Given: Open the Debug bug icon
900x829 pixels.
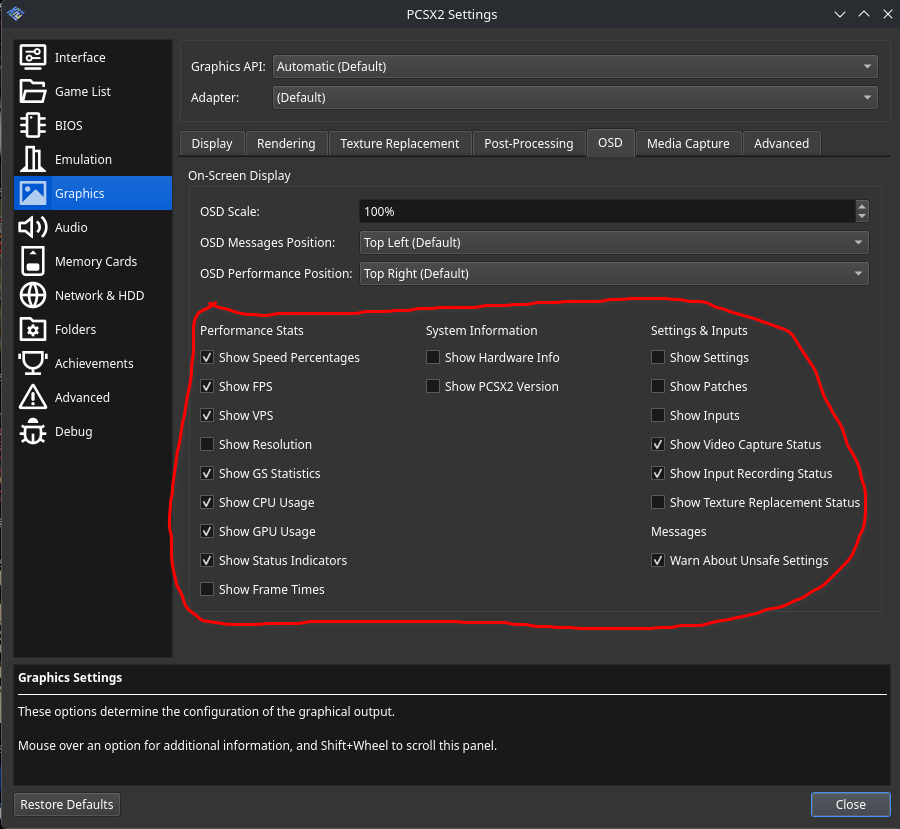Looking at the screenshot, I should tap(33, 431).
